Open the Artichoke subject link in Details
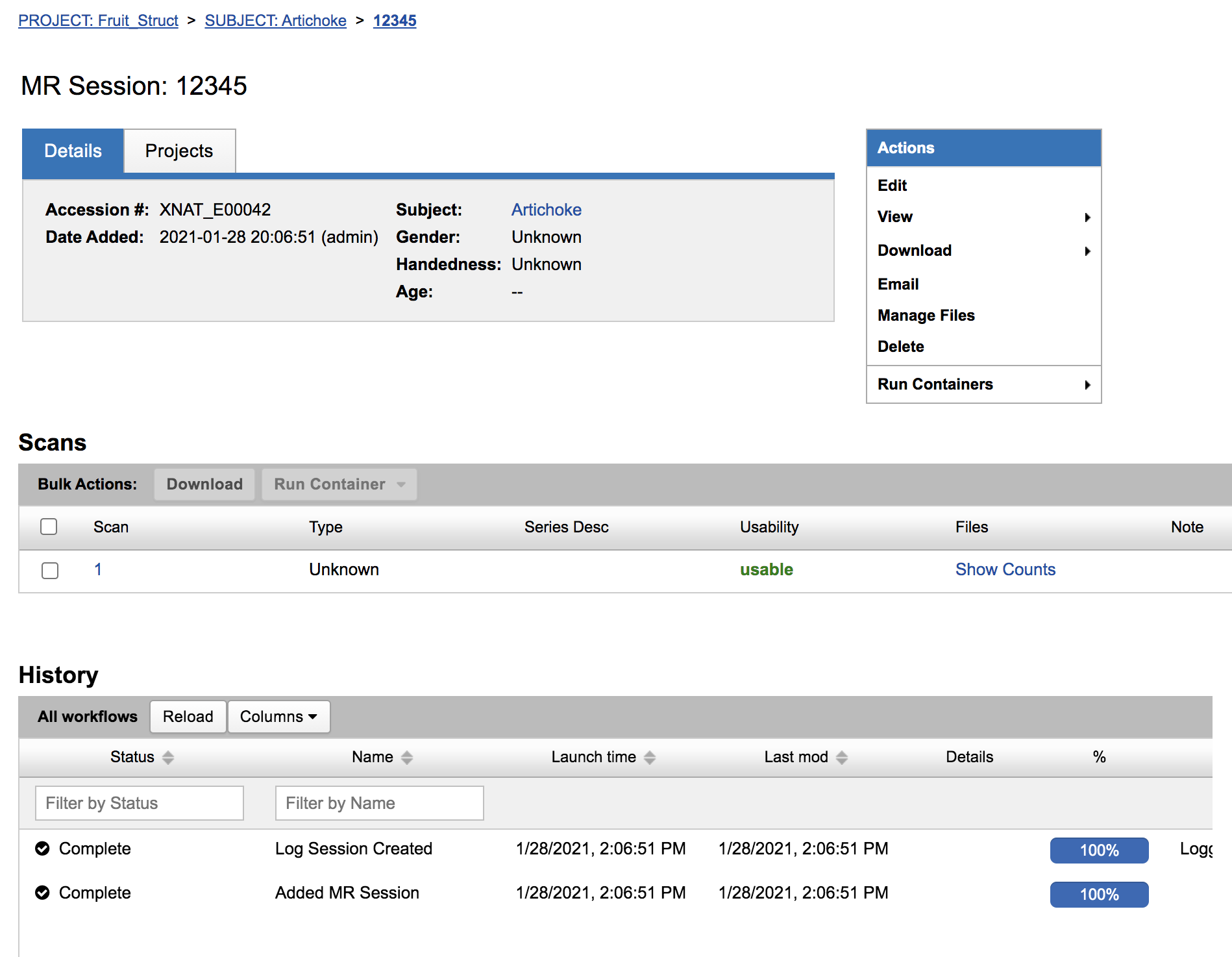Image resolution: width=1232 pixels, height=957 pixels. (546, 210)
